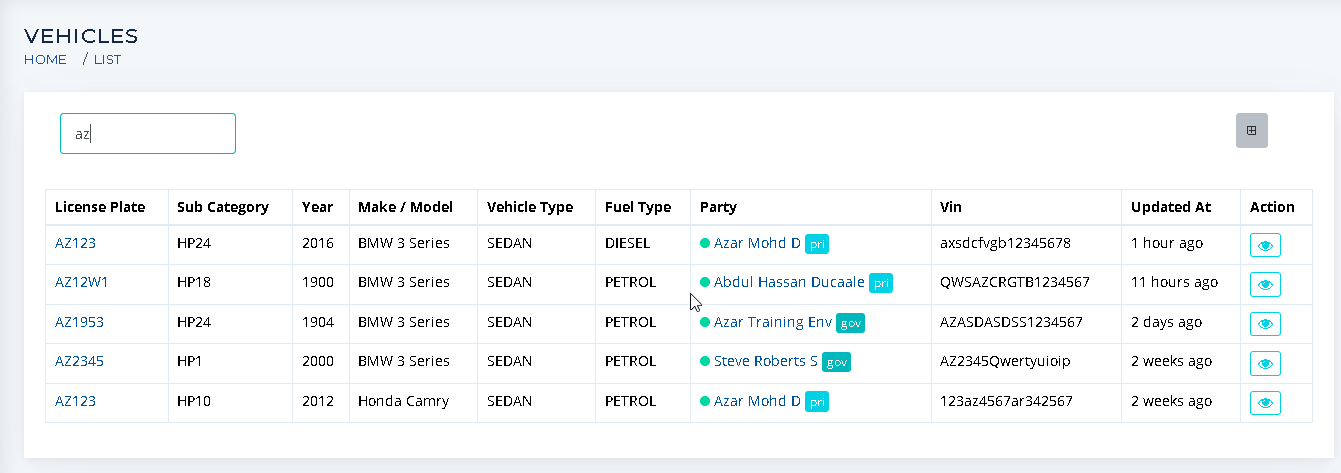1341x473 pixels.
Task: View details for vin axsdcfvgb12345678
Action: tap(1265, 245)
